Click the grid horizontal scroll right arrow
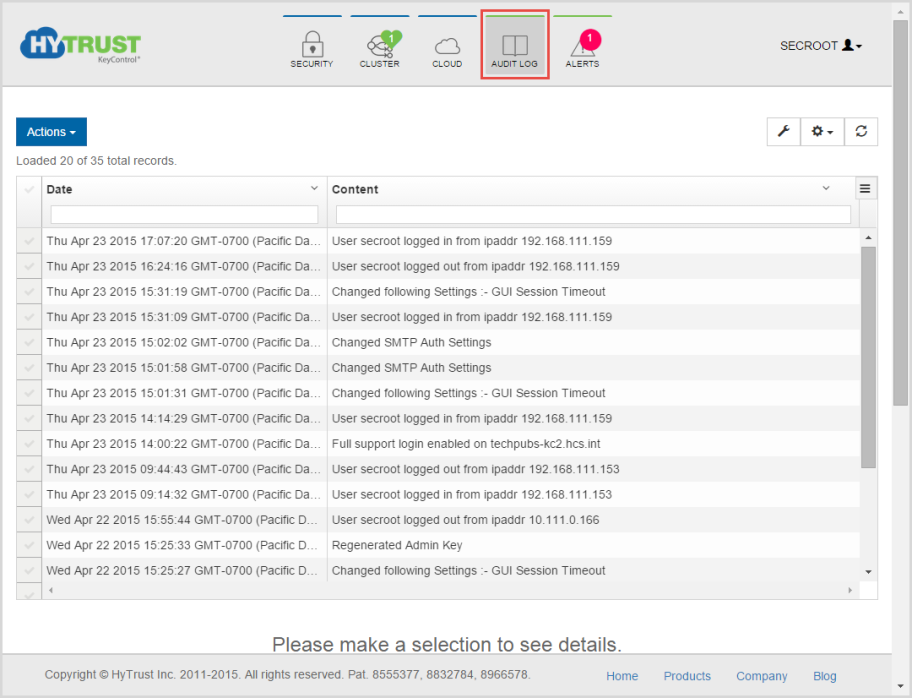The width and height of the screenshot is (912, 698). (850, 590)
